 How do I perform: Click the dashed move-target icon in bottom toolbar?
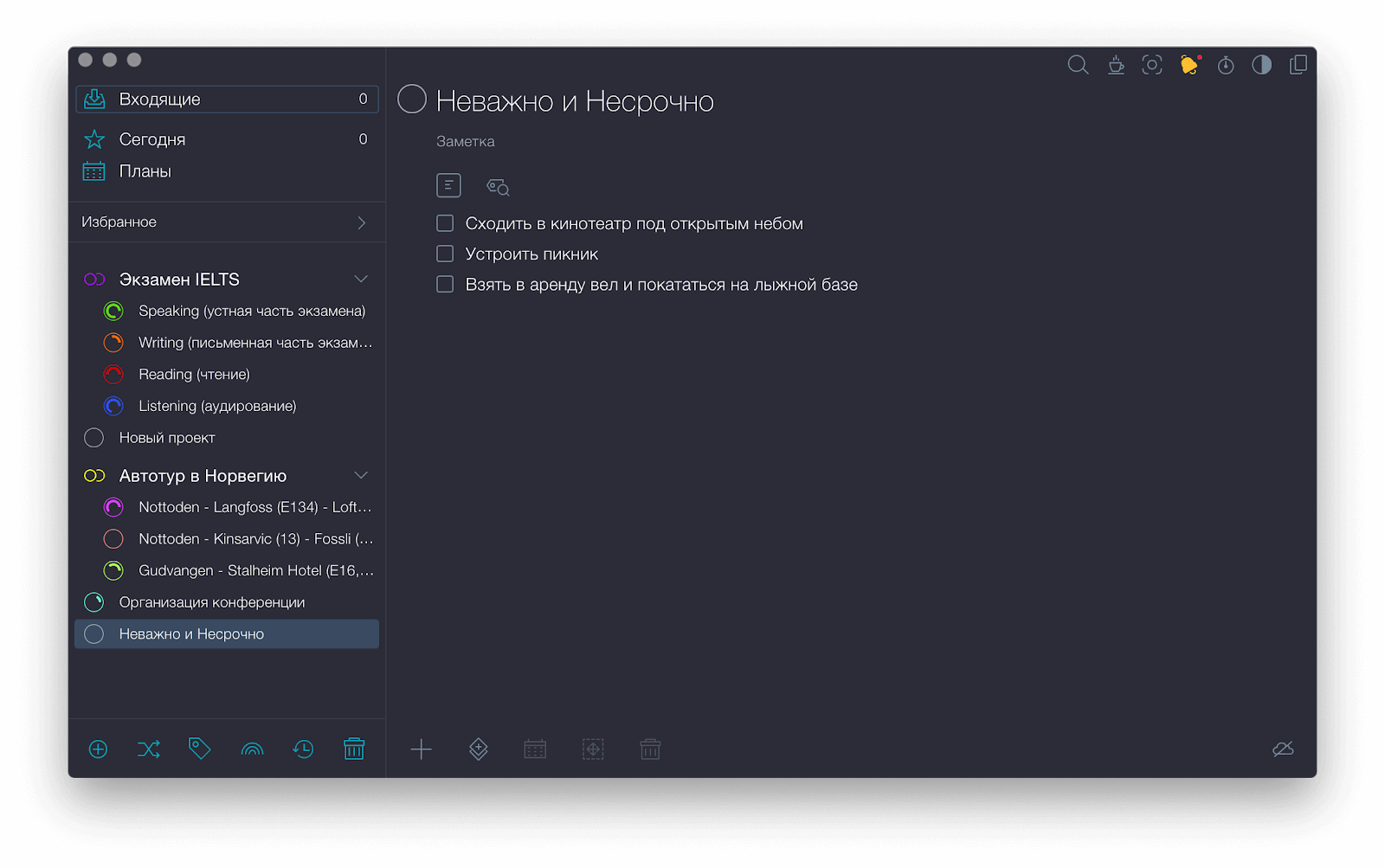pos(593,749)
